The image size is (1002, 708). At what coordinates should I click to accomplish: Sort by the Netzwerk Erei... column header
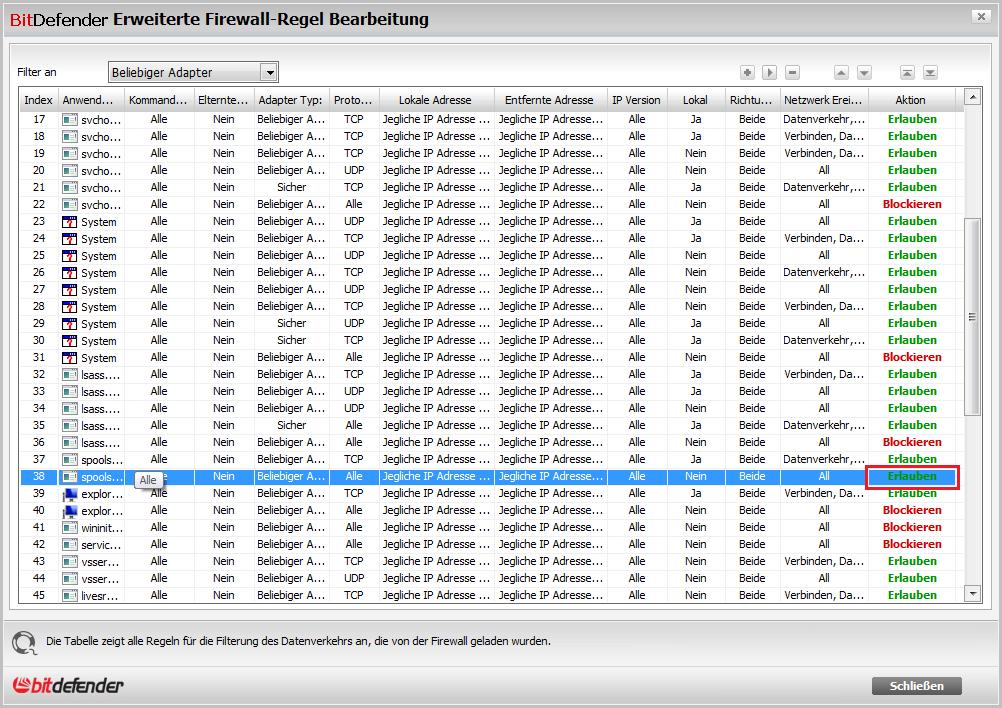point(824,100)
